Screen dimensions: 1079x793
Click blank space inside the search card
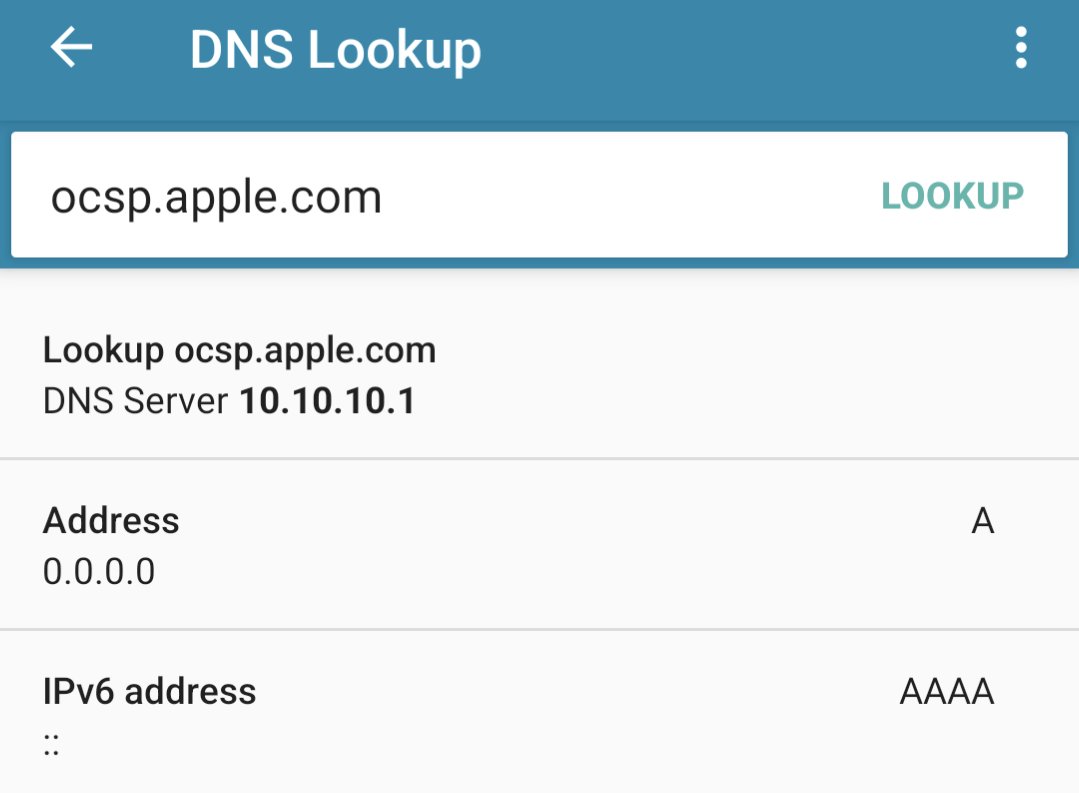(x=620, y=197)
